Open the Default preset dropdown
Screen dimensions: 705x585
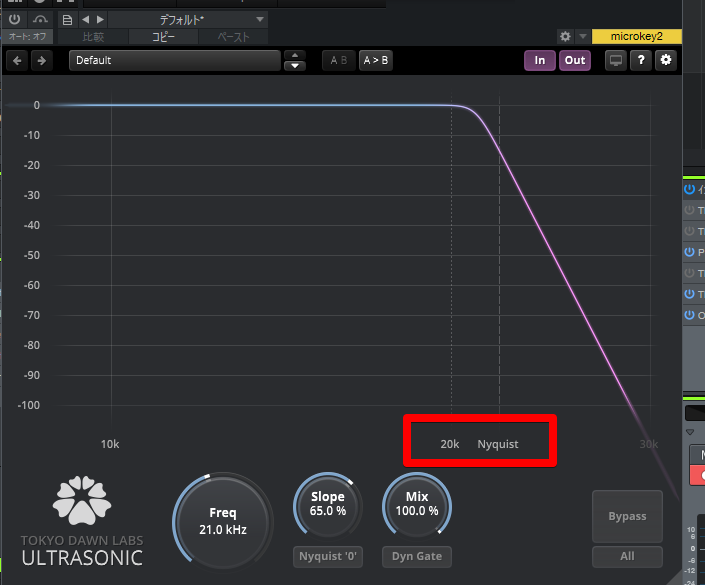click(175, 60)
